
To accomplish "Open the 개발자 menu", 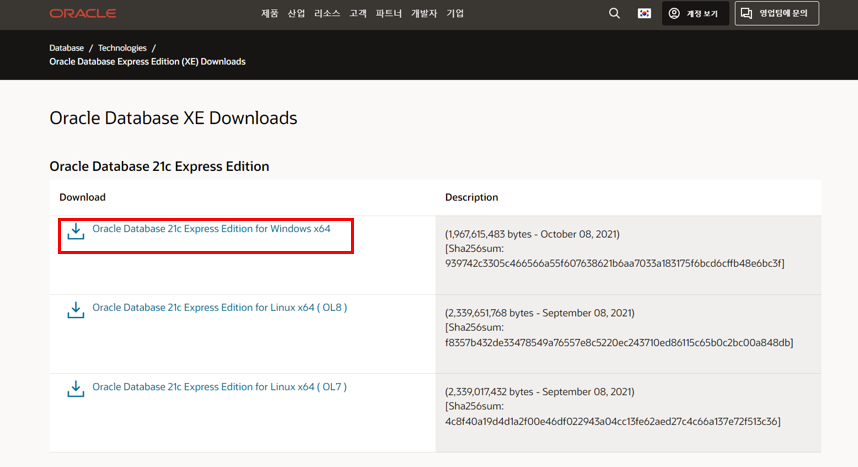I will [x=424, y=13].
